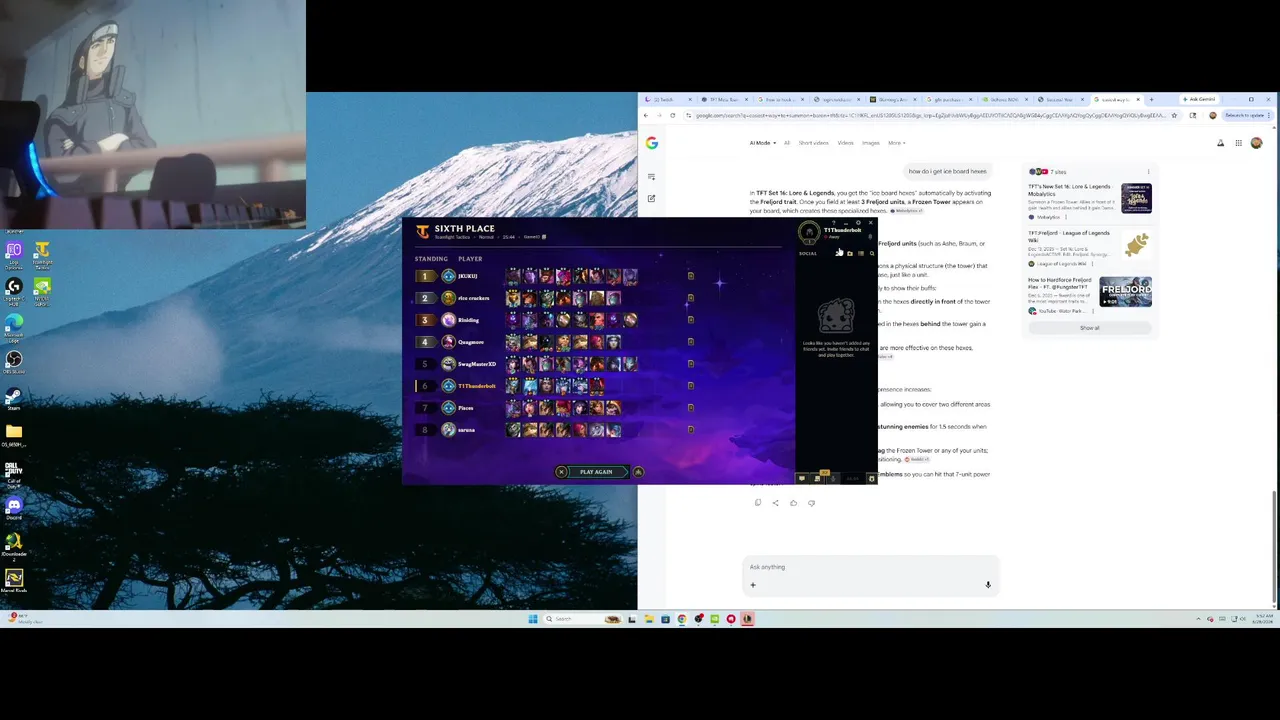Open Google apps grid icon

[x=1238, y=143]
